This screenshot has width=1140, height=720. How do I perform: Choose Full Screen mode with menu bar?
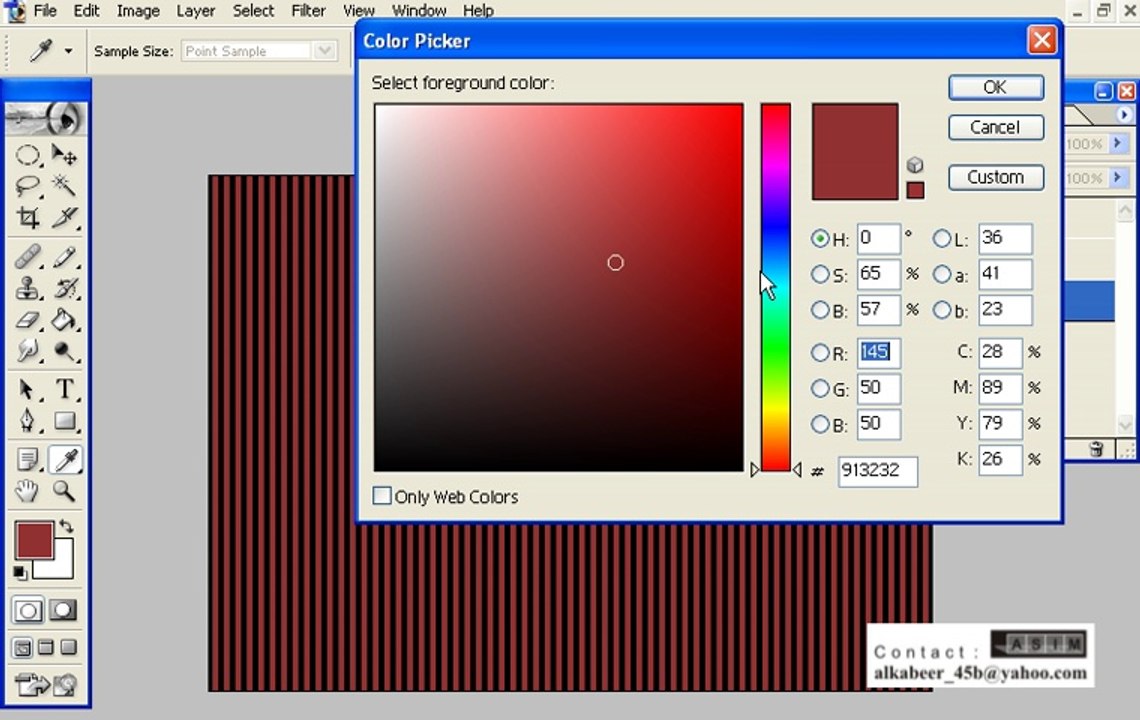(46, 647)
